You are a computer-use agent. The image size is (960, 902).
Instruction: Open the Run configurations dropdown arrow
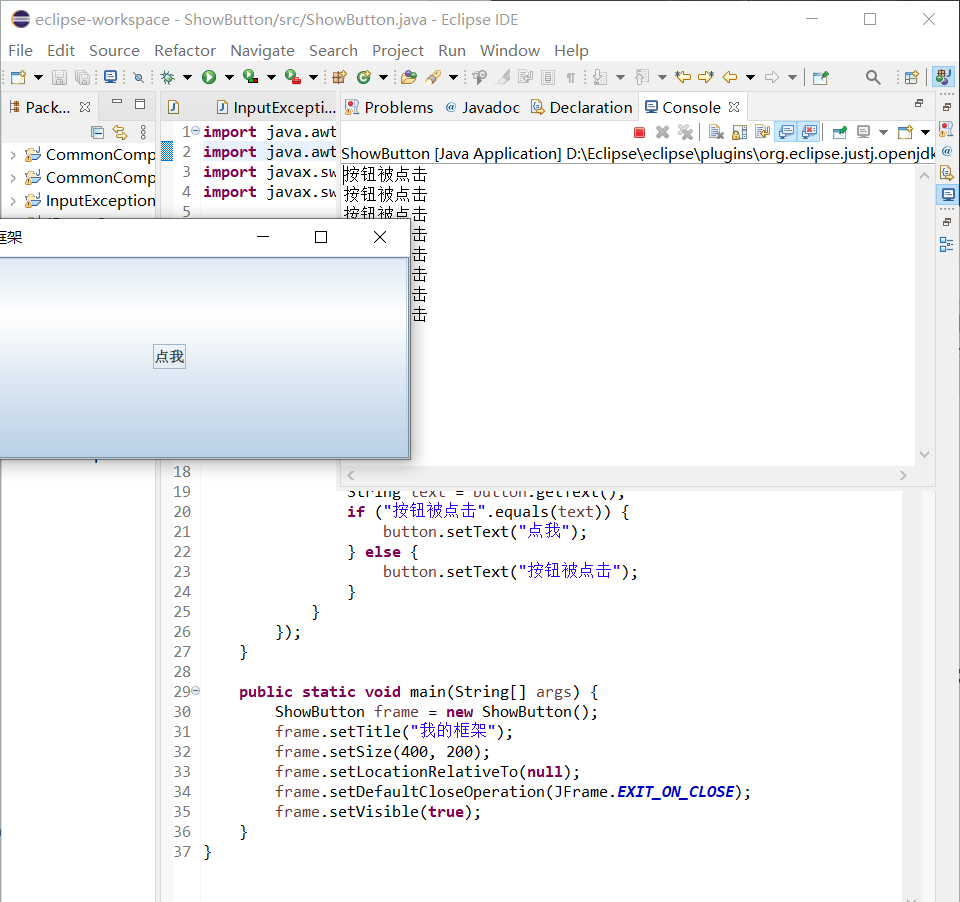tap(229, 77)
